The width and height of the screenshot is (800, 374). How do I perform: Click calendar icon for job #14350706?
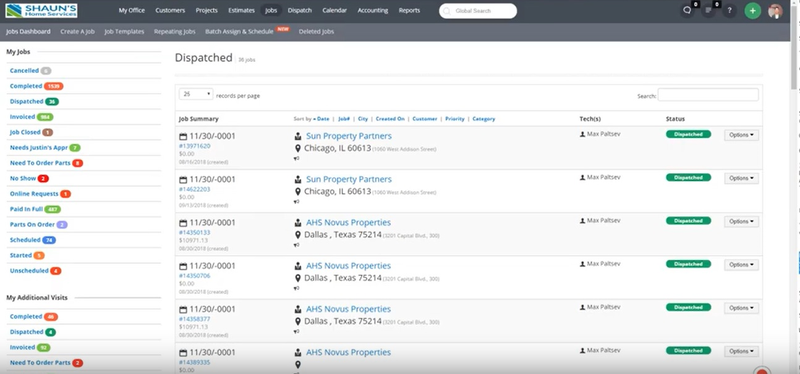[x=183, y=266]
